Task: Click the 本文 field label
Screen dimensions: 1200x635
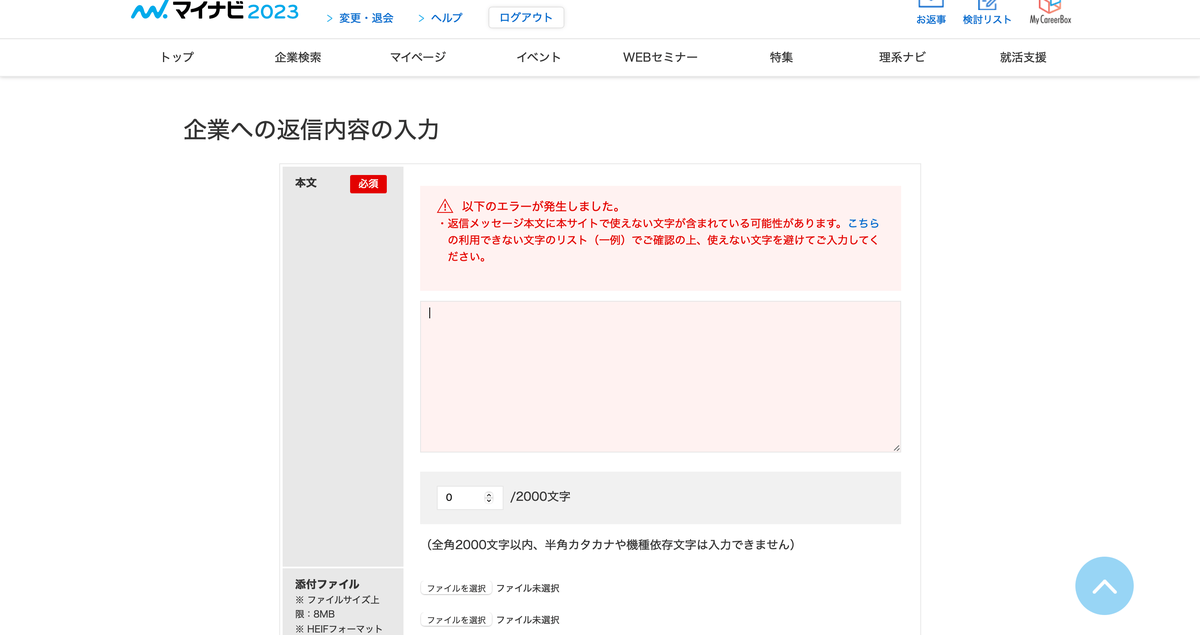Action: click(x=306, y=183)
